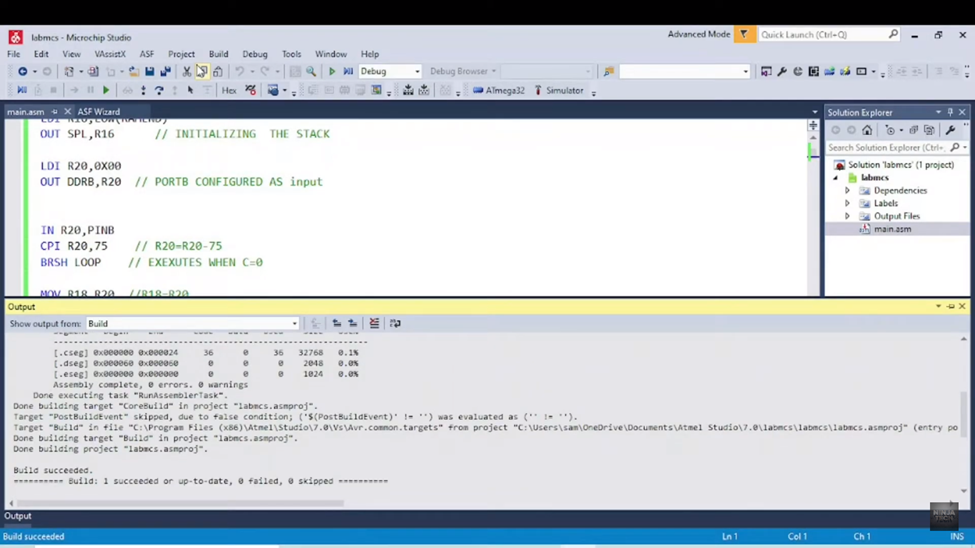
Task: Click the Copy icon in toolbar
Action: [201, 72]
